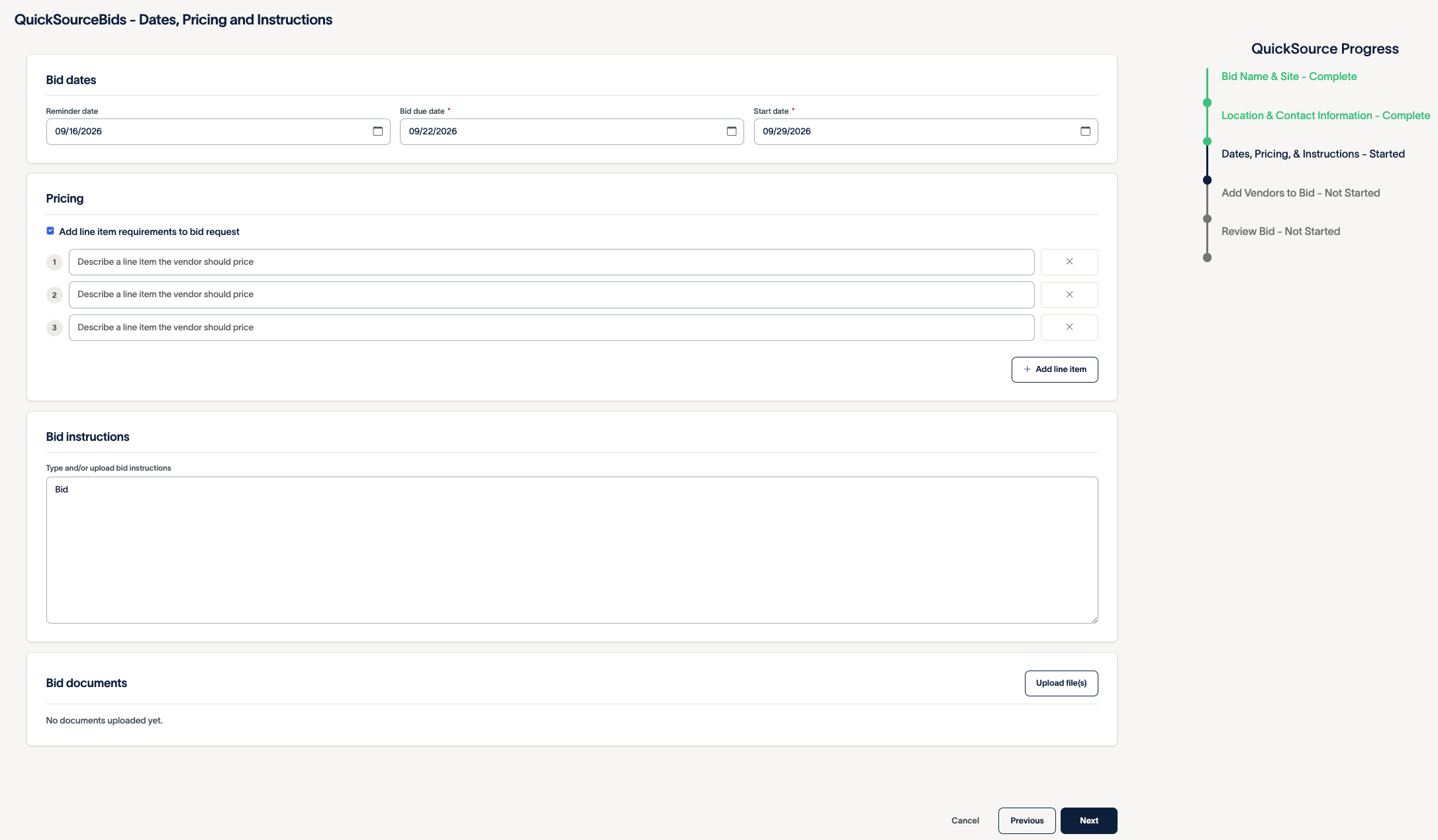1438x840 pixels.
Task: Click the Upload file(s) button
Action: tap(1061, 683)
